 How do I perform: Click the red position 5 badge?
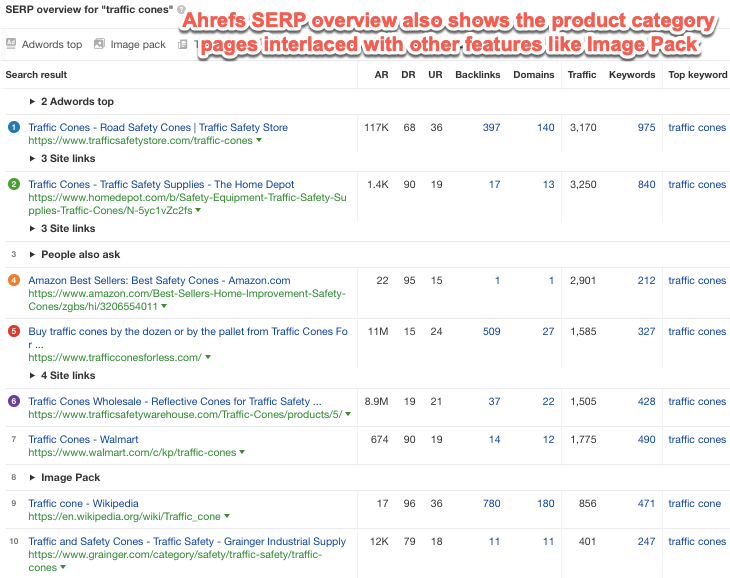pos(14,331)
